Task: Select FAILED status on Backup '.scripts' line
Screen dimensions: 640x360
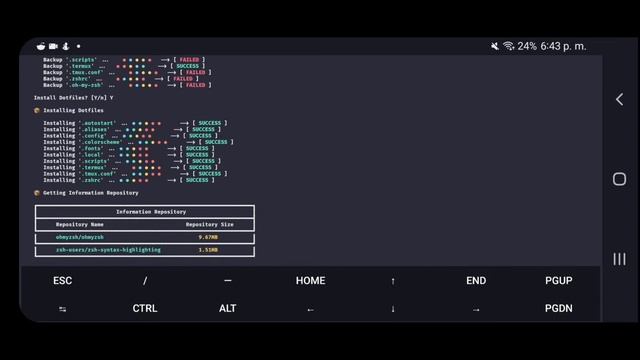Action: tap(189, 60)
